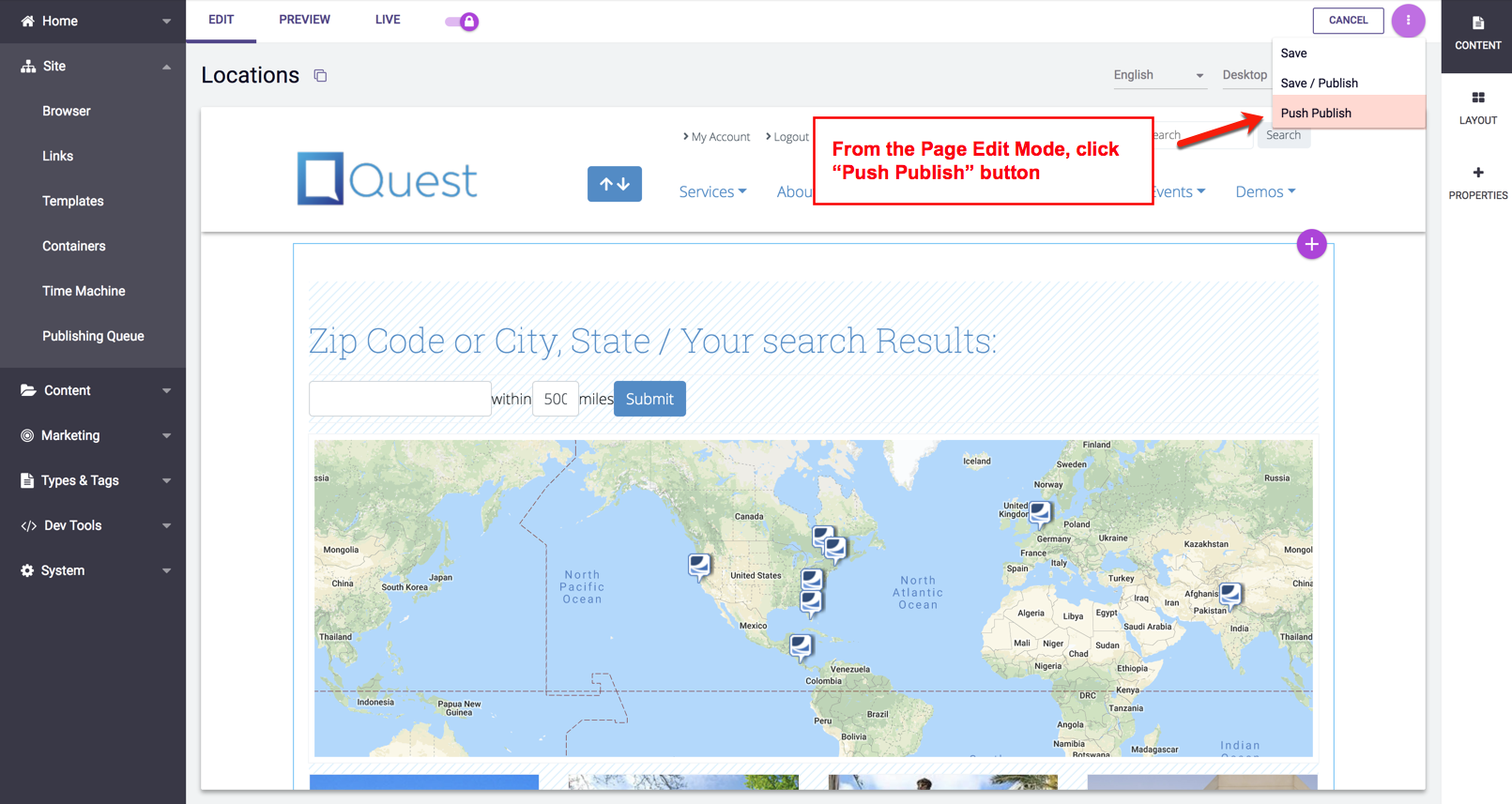The width and height of the screenshot is (1512, 804).
Task: Expand the Dev Tools sidebar section
Action: coord(93,525)
